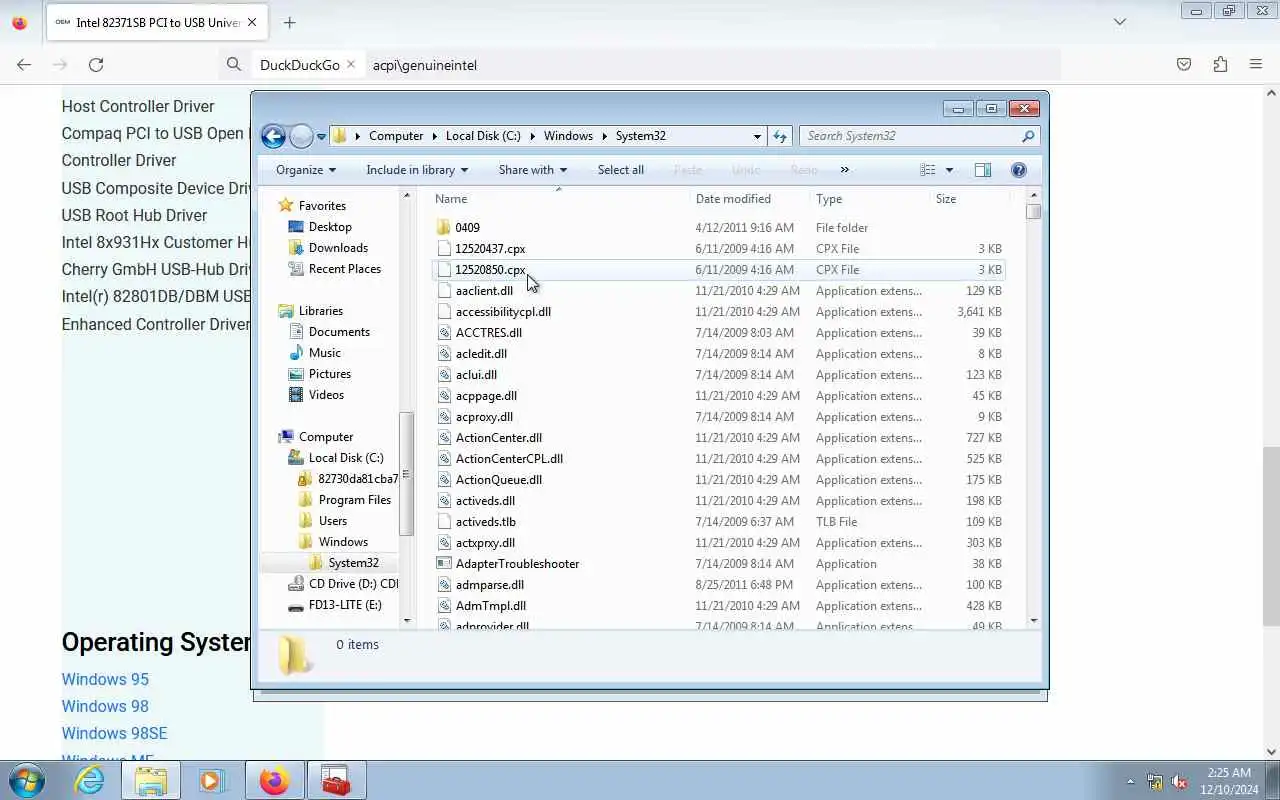The height and width of the screenshot is (800, 1280).
Task: Open view options dropdown arrow
Action: (x=949, y=170)
